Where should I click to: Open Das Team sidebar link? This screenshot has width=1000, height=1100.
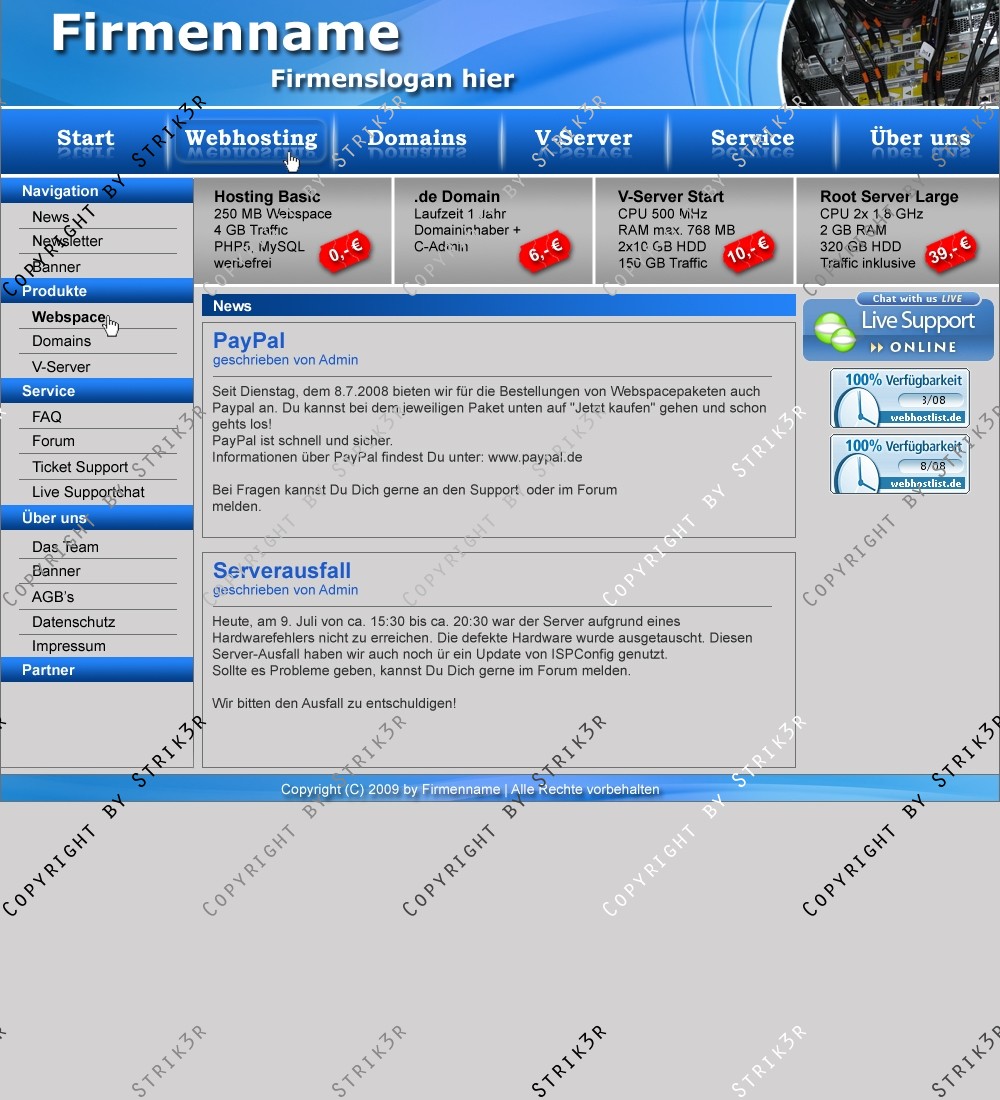point(65,546)
